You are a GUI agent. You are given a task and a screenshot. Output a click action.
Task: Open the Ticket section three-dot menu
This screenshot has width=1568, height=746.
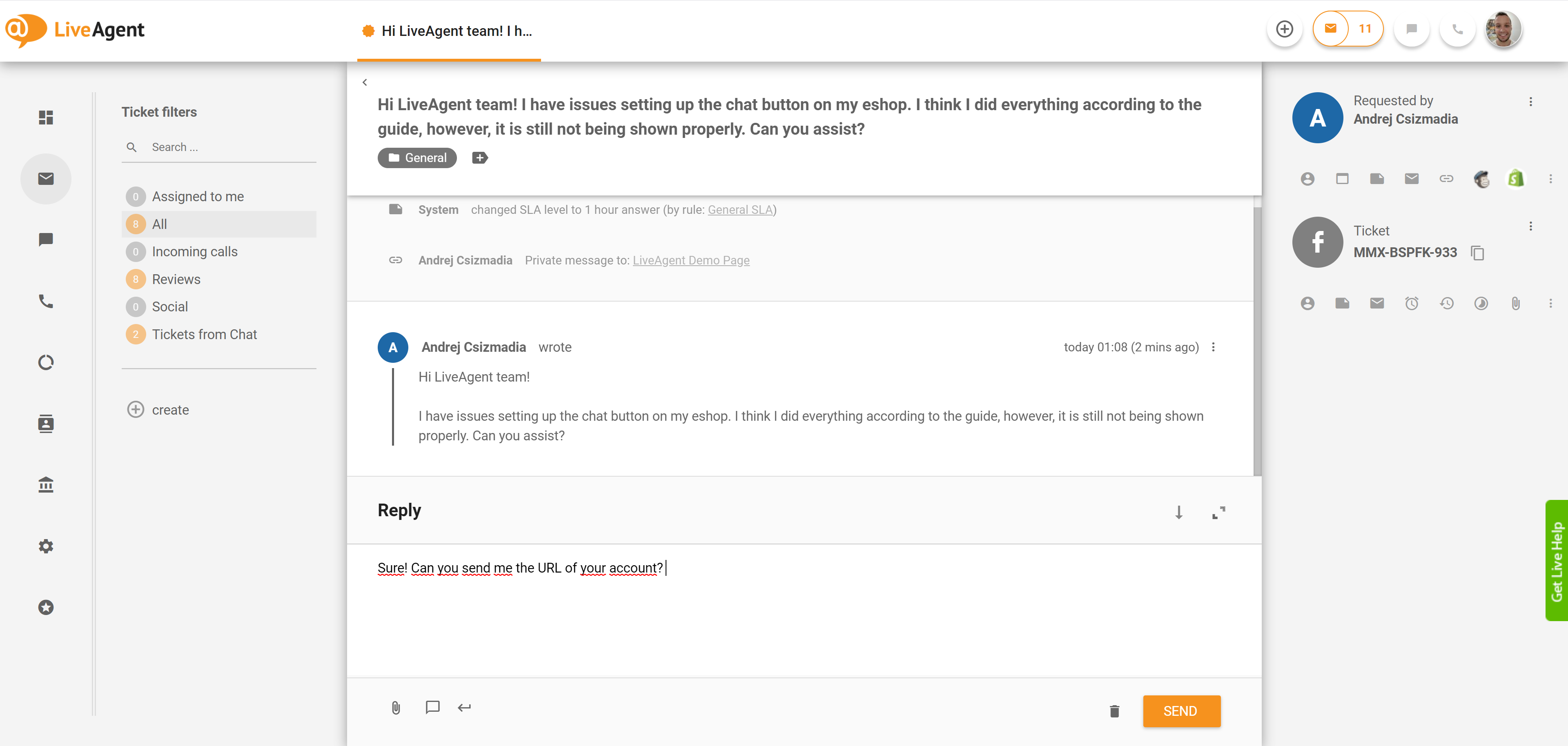click(x=1530, y=226)
